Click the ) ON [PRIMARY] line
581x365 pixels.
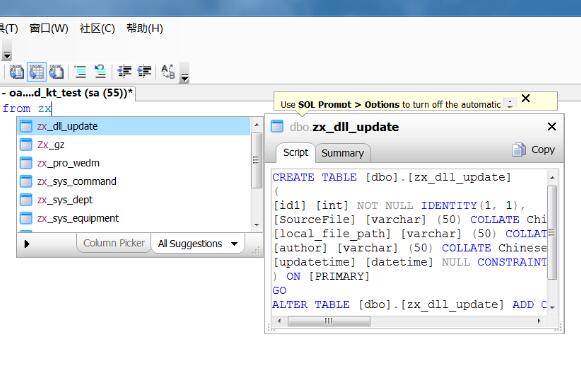click(x=321, y=276)
